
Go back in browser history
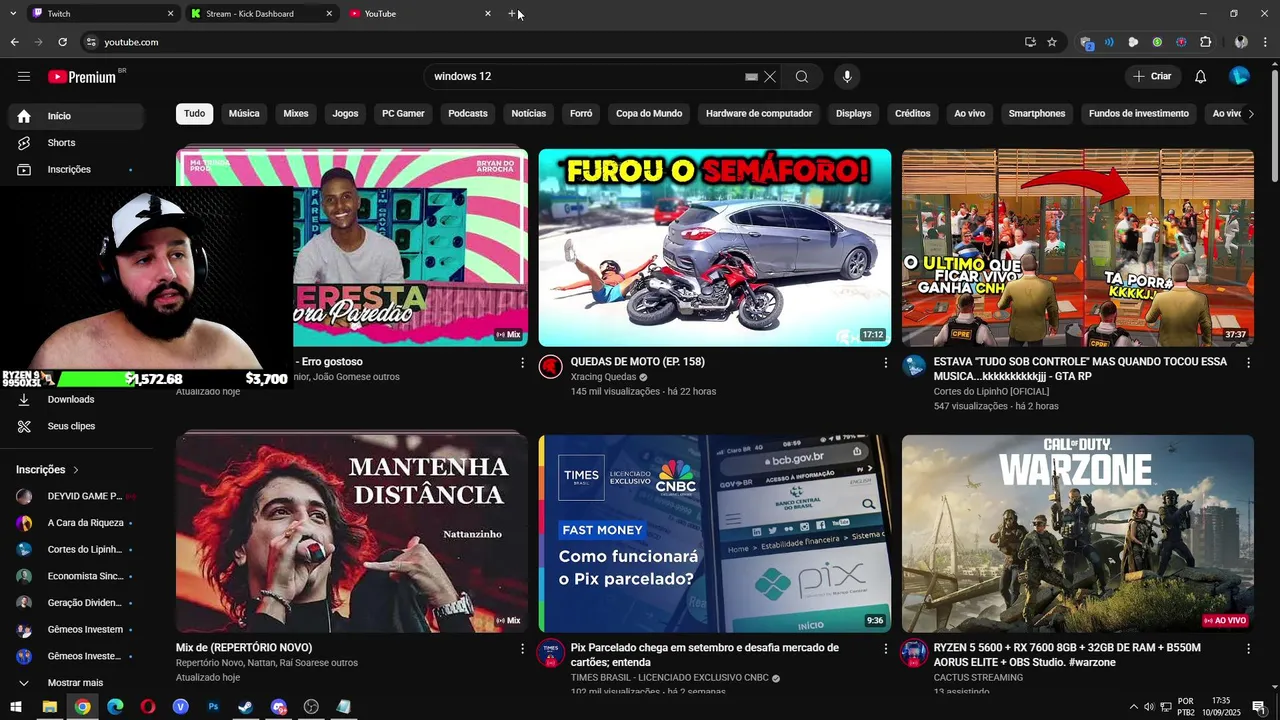click(14, 42)
